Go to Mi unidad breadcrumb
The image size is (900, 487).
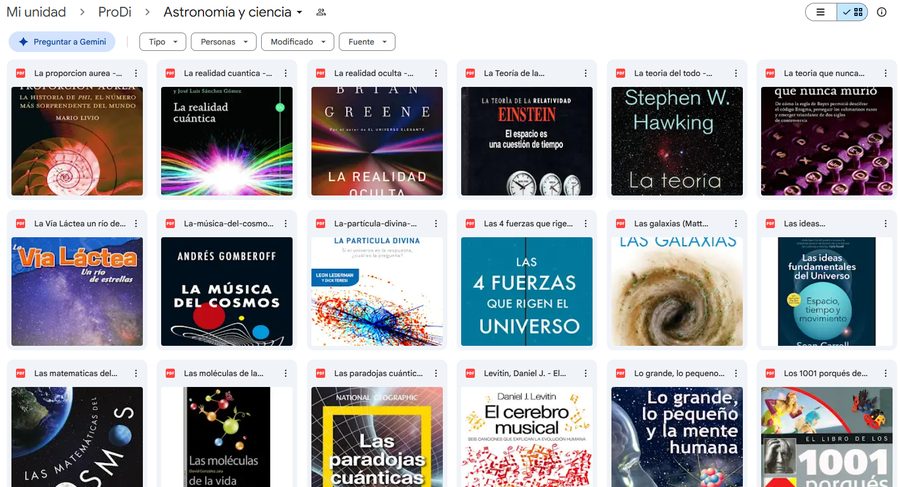click(x=36, y=12)
